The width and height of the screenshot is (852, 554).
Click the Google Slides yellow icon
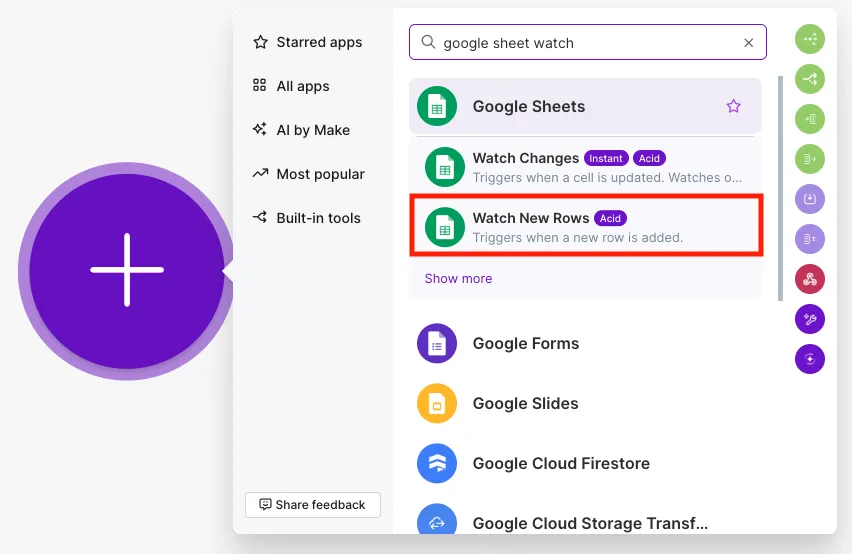(x=437, y=403)
